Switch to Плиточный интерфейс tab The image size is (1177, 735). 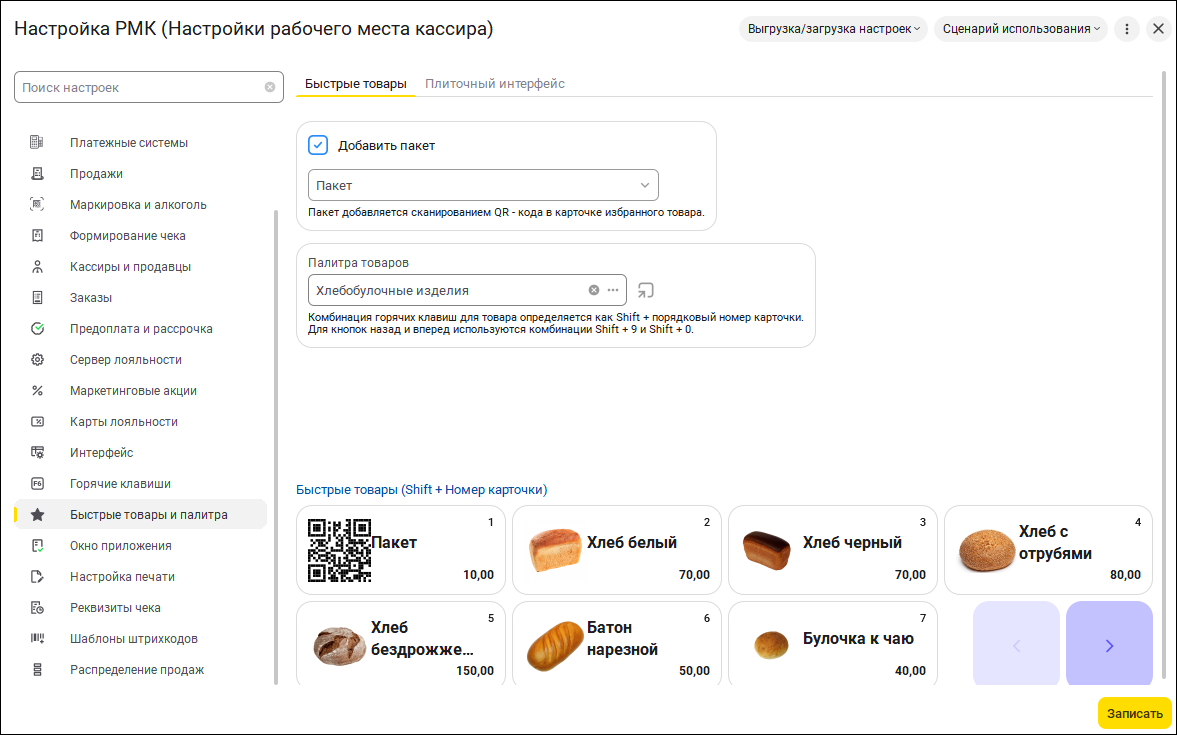(495, 84)
